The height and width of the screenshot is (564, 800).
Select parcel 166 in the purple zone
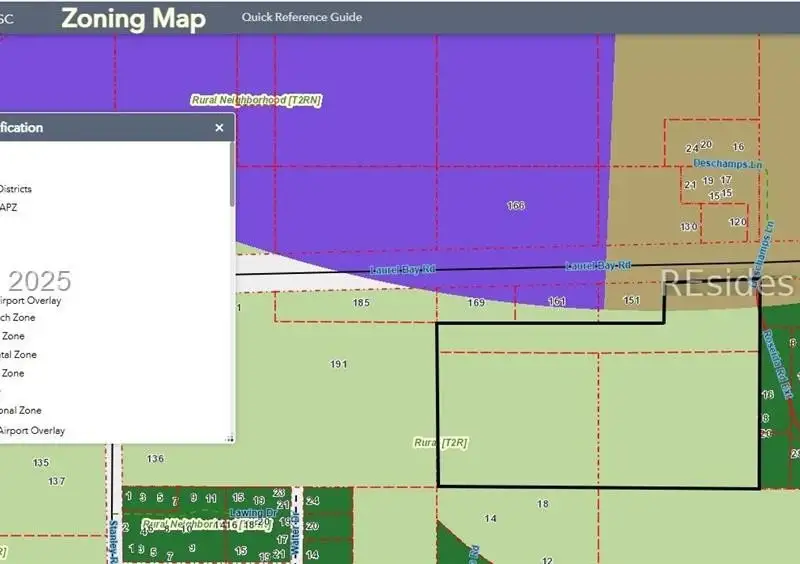[x=516, y=206]
